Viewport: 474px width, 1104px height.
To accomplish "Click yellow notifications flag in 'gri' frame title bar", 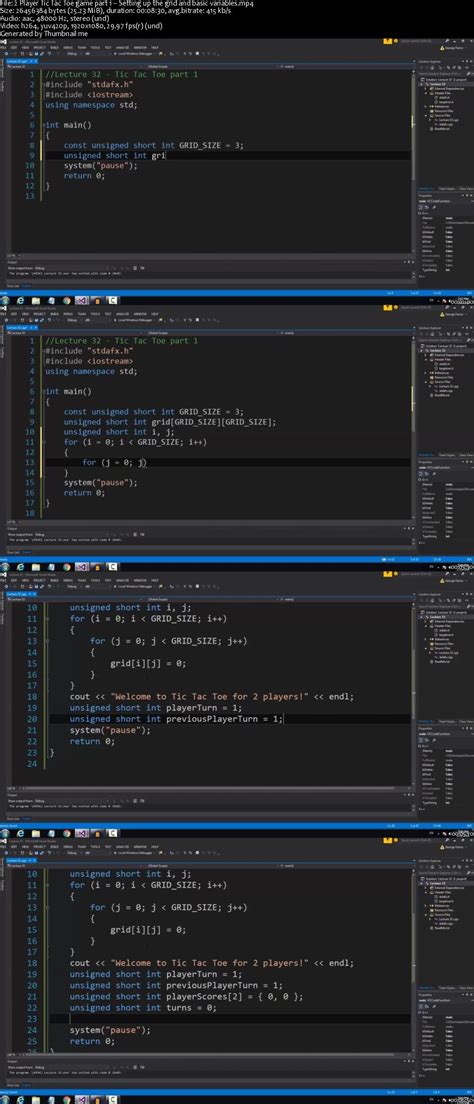I will [387, 42].
